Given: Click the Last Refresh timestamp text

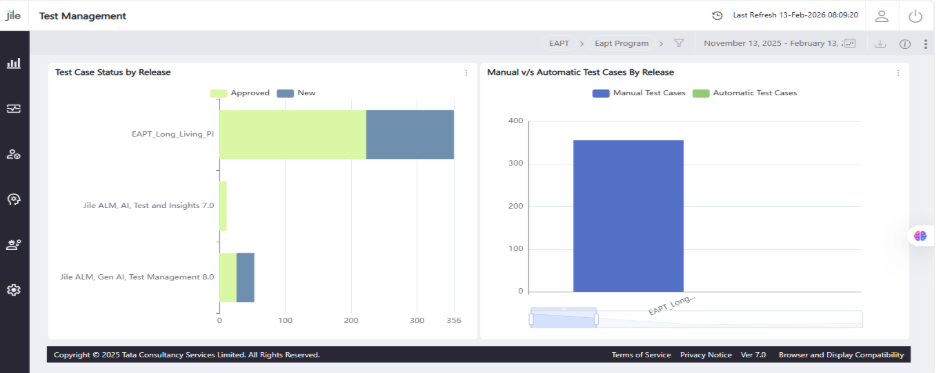Looking at the screenshot, I should click(x=796, y=16).
